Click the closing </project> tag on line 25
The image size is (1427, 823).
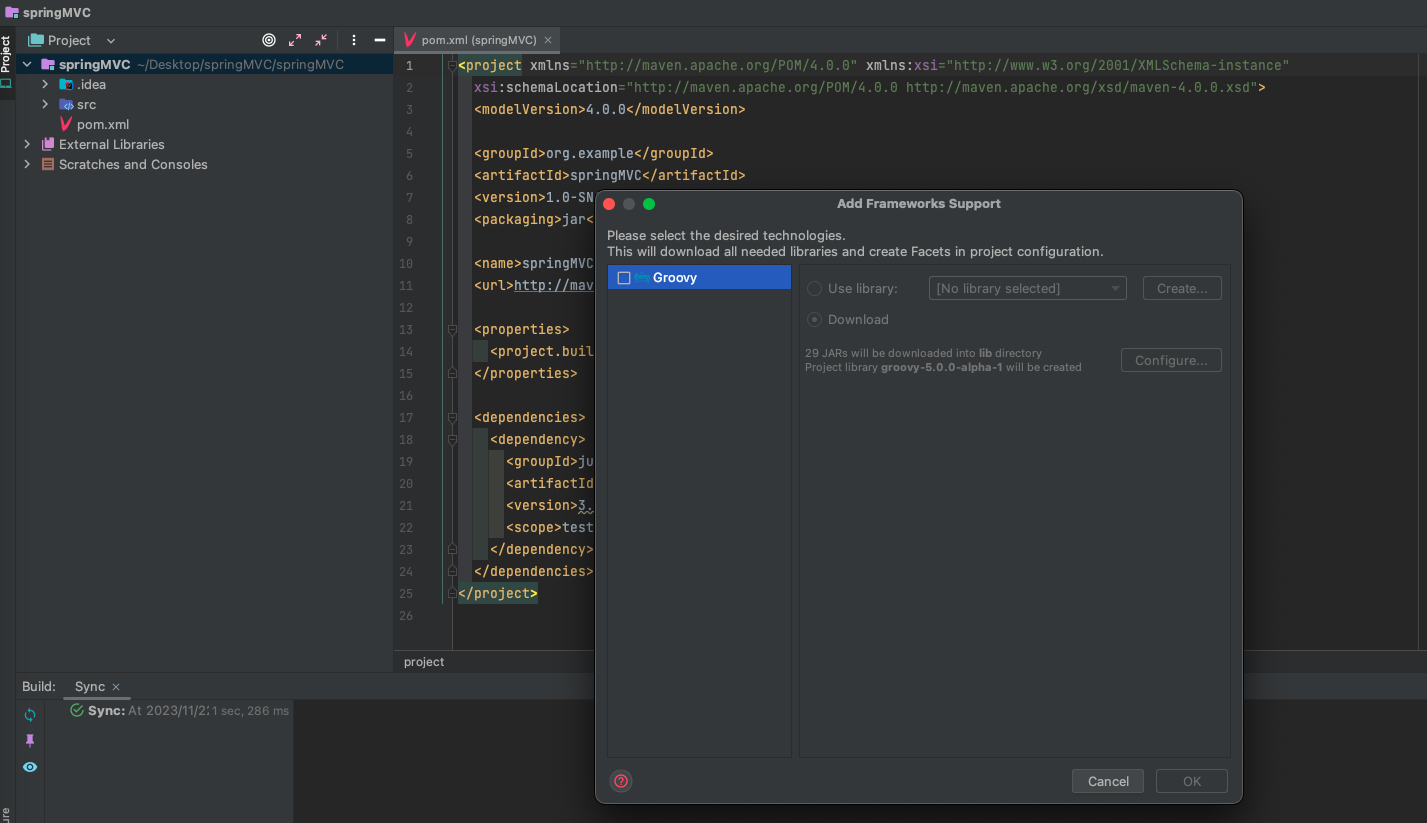tap(497, 593)
